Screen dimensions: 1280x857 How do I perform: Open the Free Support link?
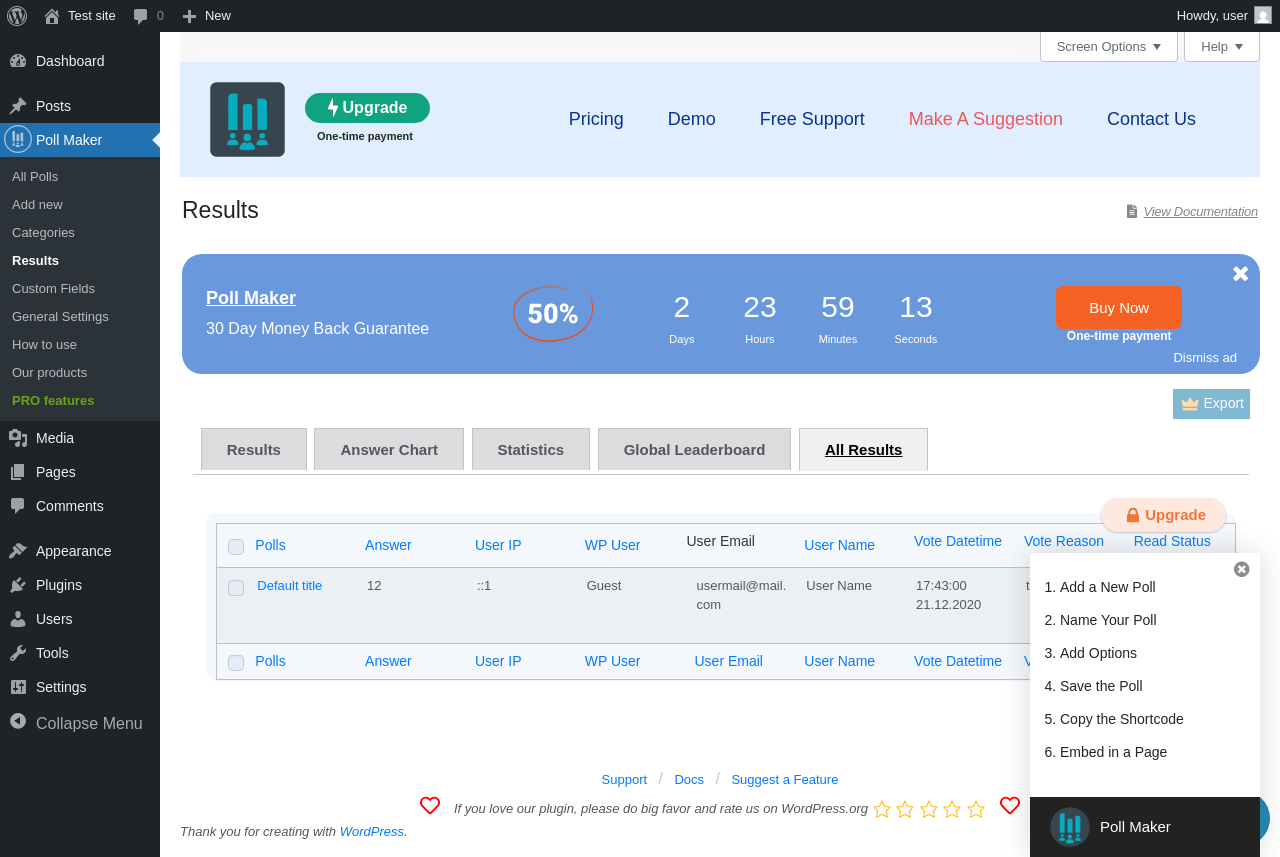(x=812, y=119)
